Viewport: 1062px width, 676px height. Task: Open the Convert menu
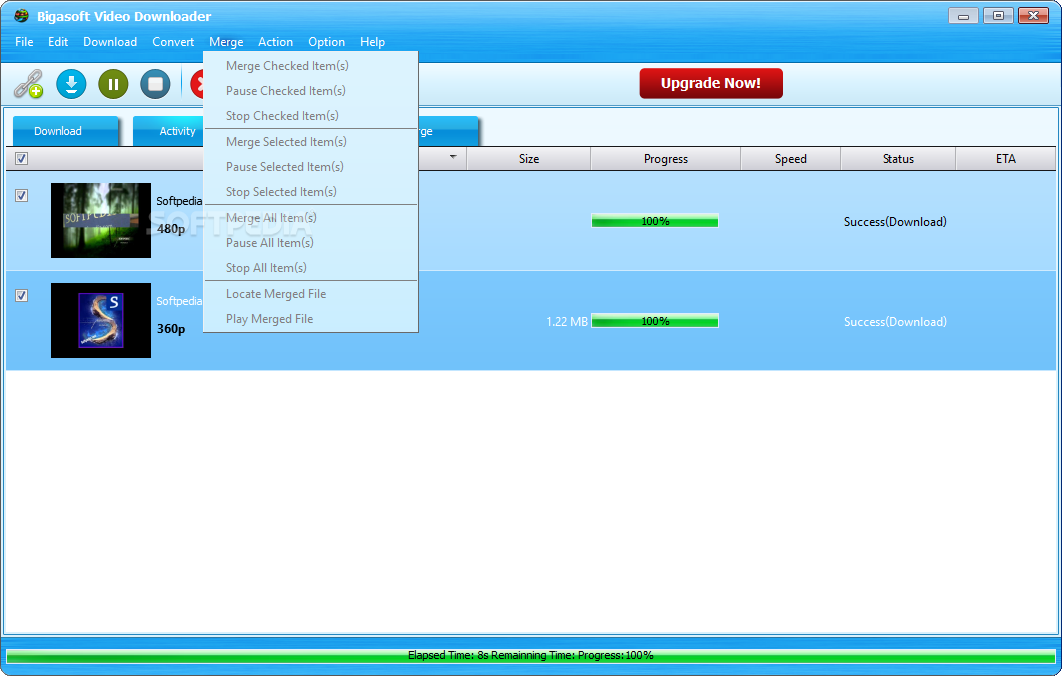click(173, 42)
